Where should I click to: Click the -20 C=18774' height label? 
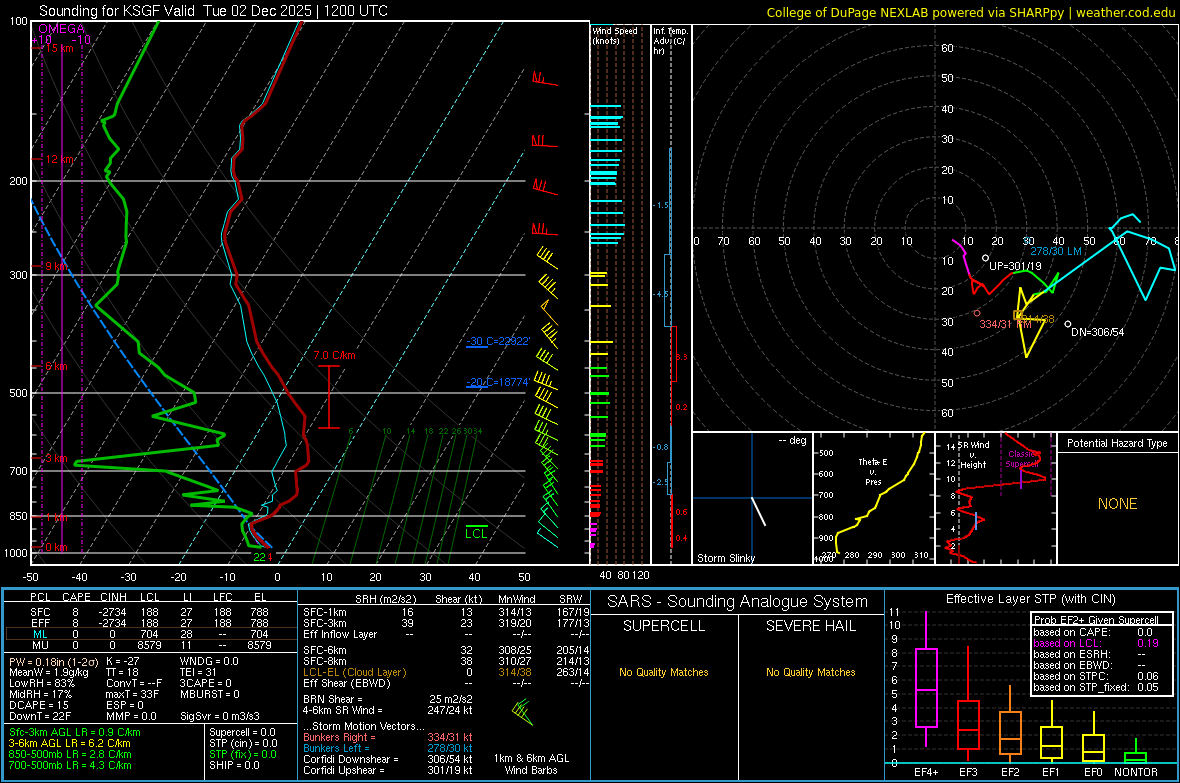pyautogui.click(x=497, y=382)
